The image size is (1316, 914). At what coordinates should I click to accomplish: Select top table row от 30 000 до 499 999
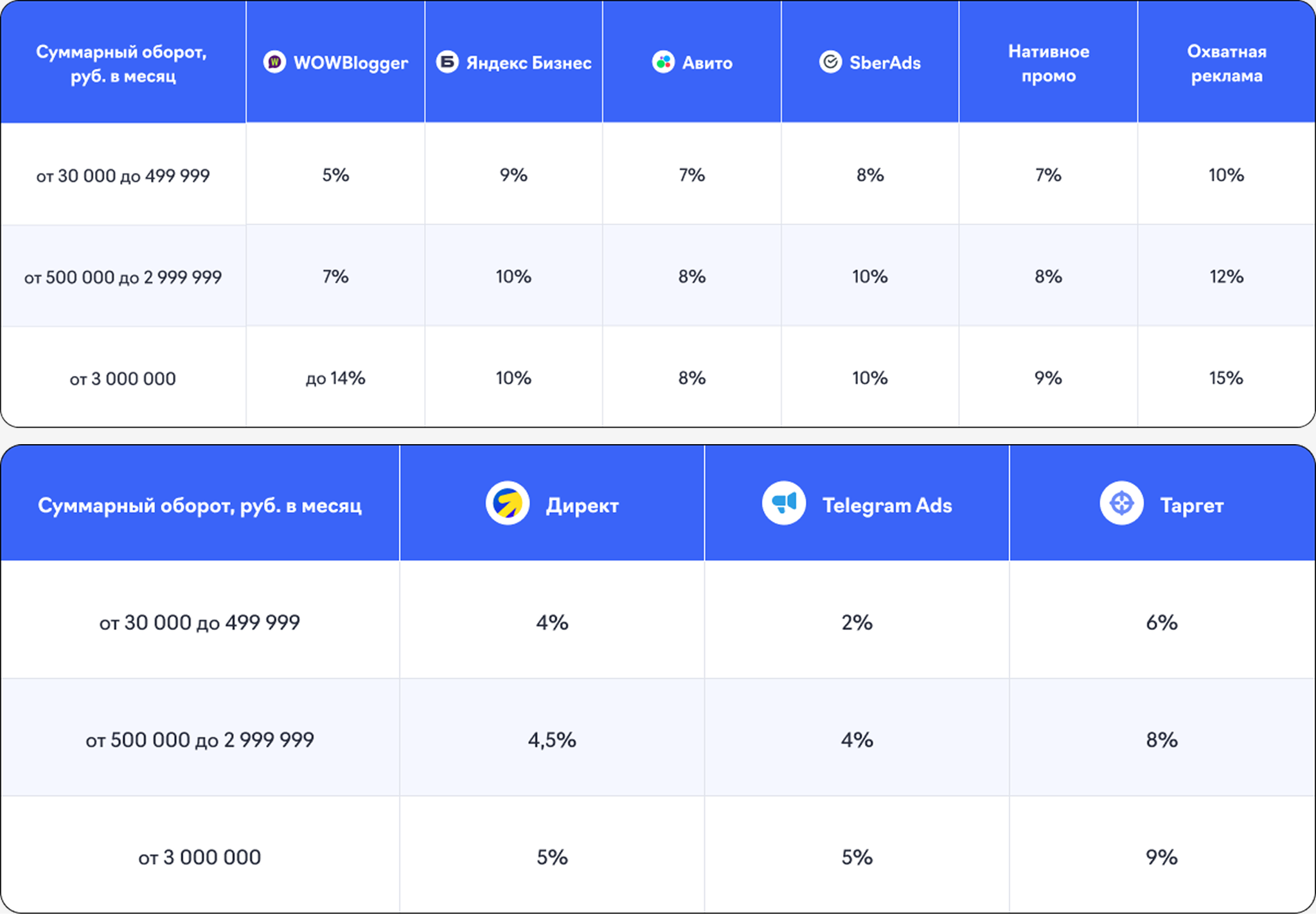point(658,174)
